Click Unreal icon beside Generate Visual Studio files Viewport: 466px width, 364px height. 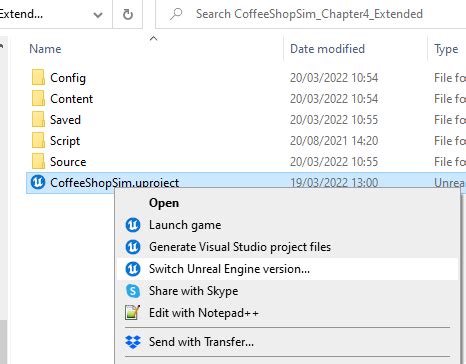point(133,247)
